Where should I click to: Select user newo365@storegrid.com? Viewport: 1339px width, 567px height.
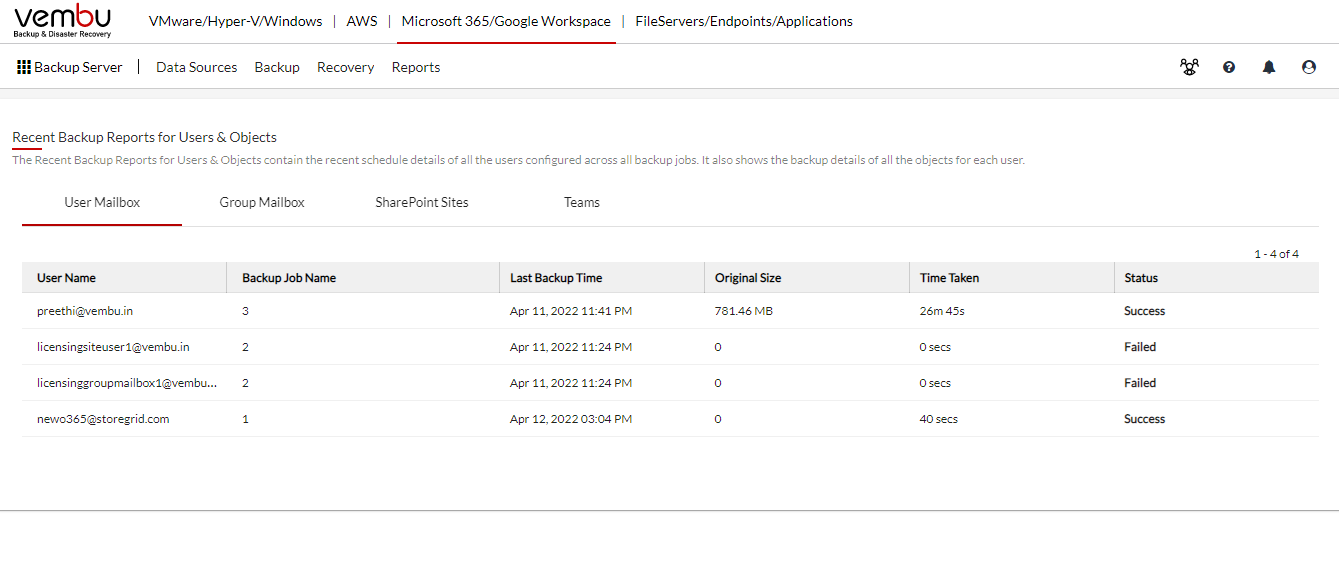pos(103,419)
